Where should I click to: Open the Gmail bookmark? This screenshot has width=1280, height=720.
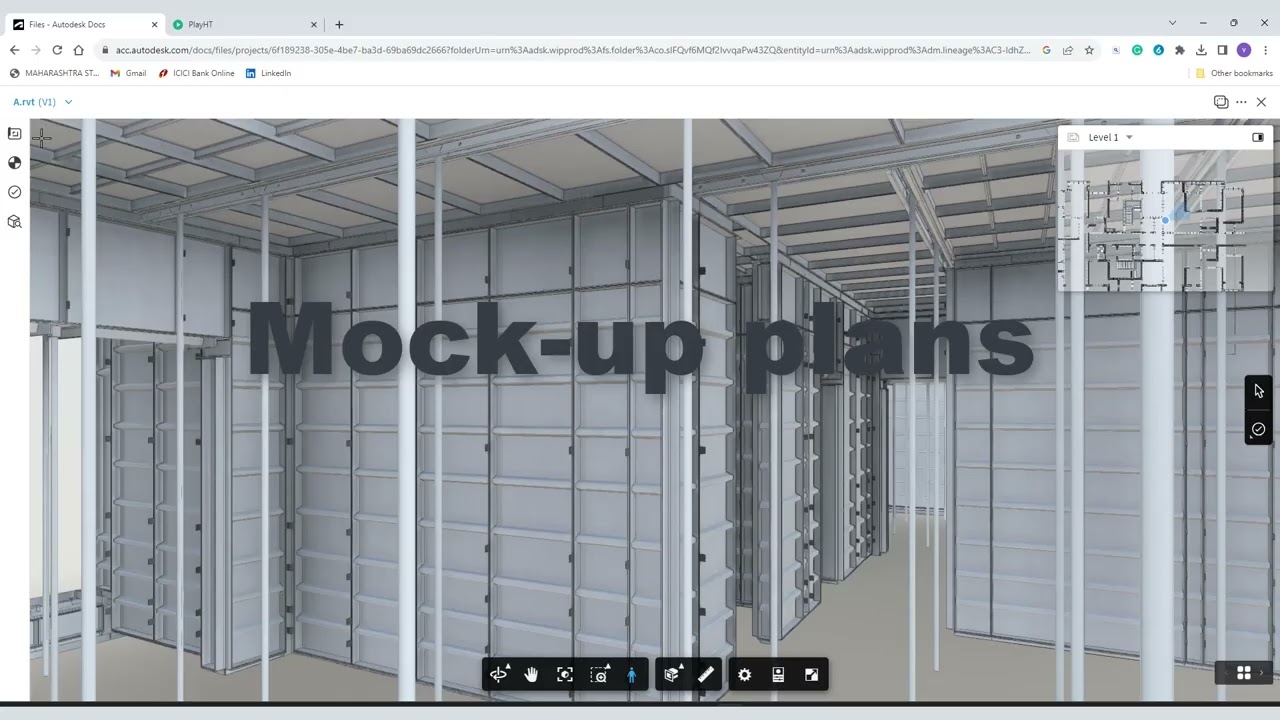[x=128, y=73]
